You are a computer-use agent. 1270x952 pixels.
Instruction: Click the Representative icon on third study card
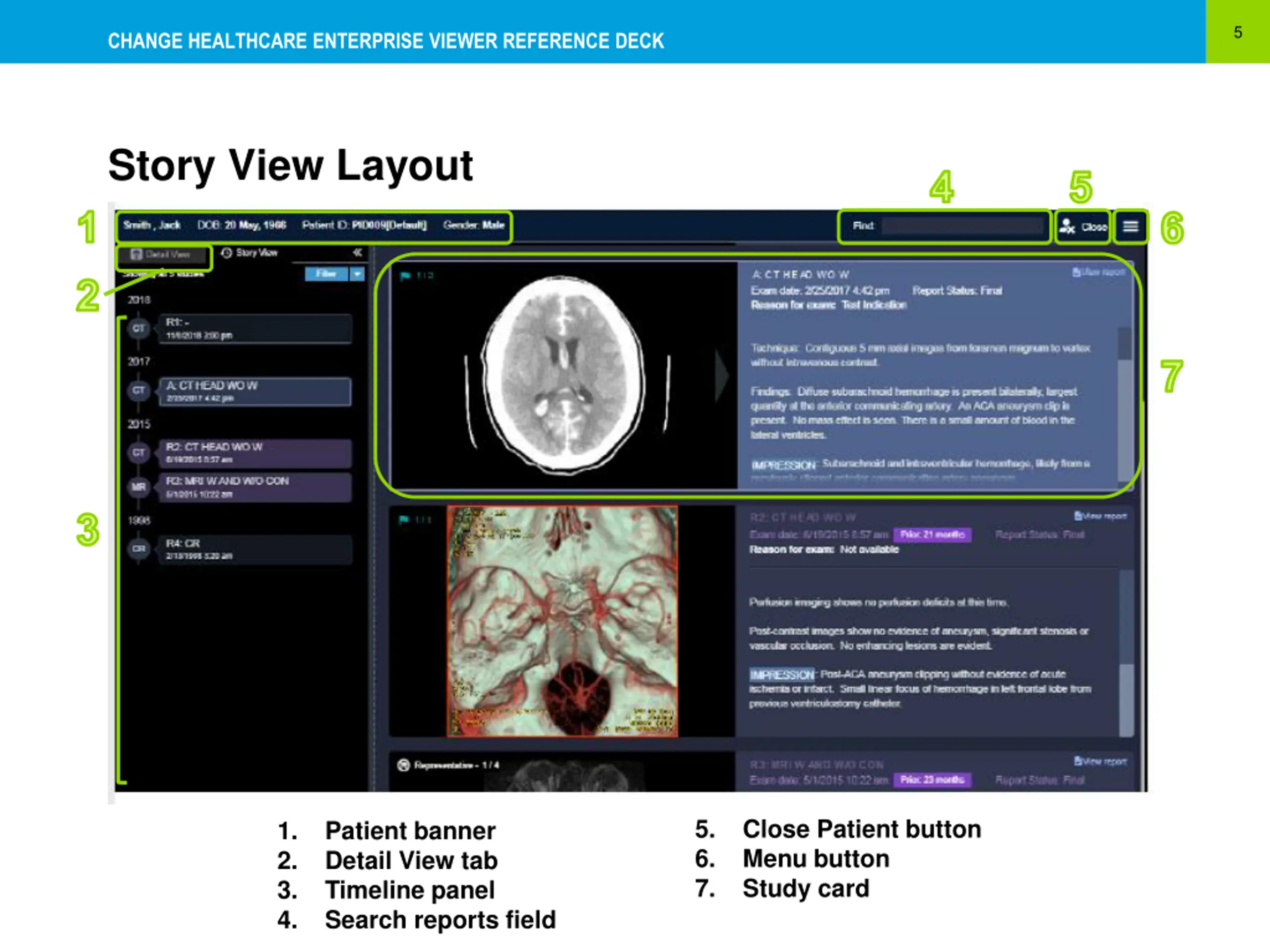point(404,765)
